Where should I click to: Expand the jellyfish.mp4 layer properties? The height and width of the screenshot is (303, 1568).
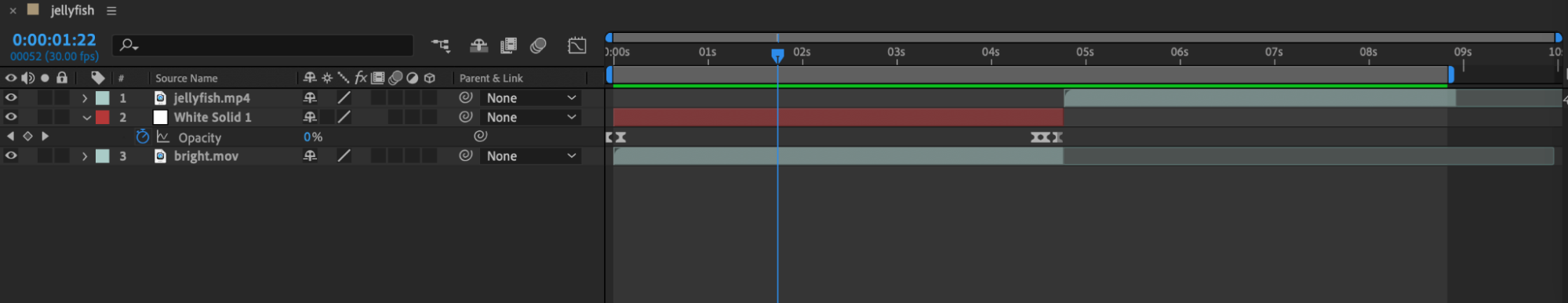(85, 98)
